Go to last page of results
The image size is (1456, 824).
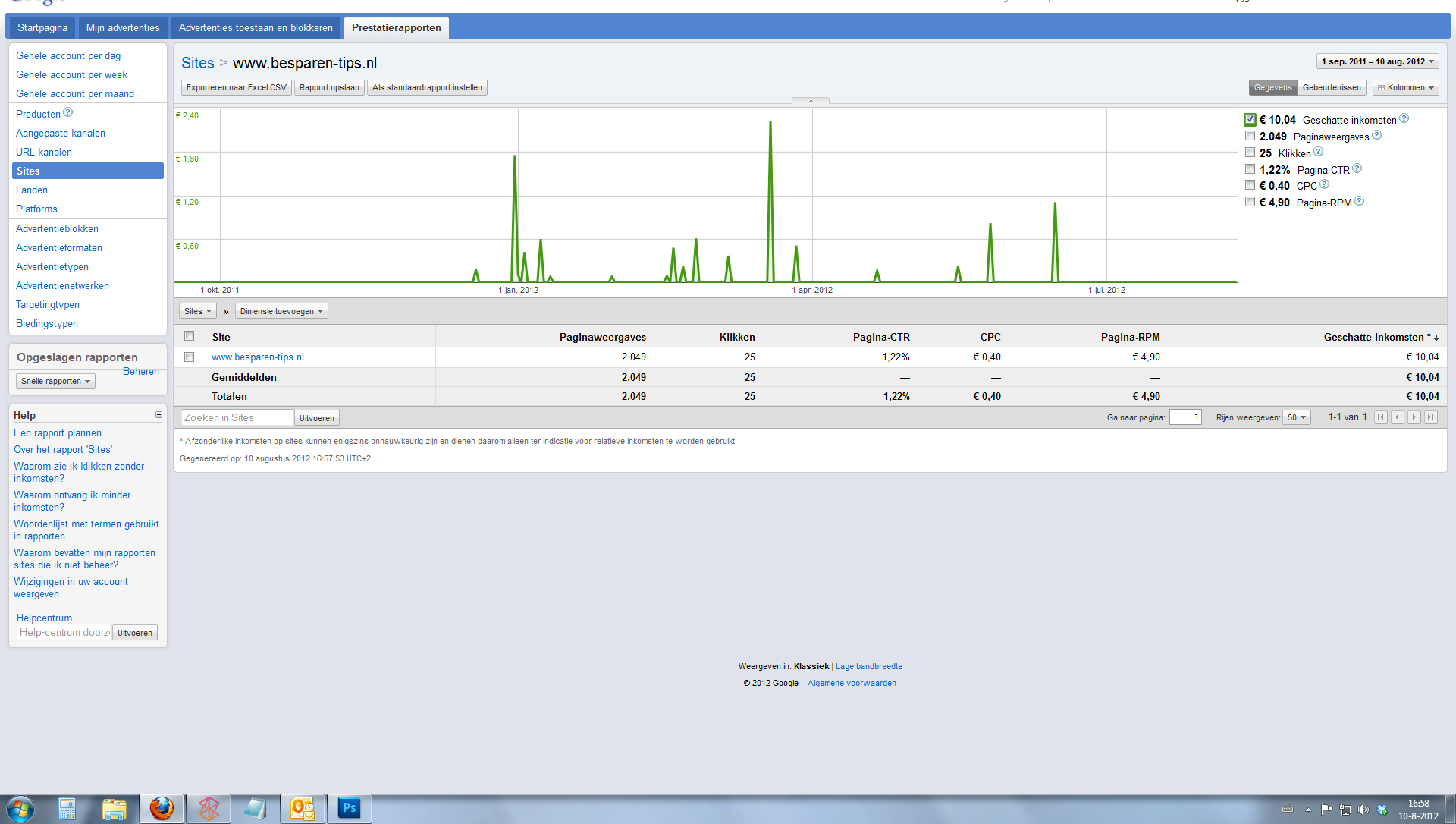(x=1431, y=417)
